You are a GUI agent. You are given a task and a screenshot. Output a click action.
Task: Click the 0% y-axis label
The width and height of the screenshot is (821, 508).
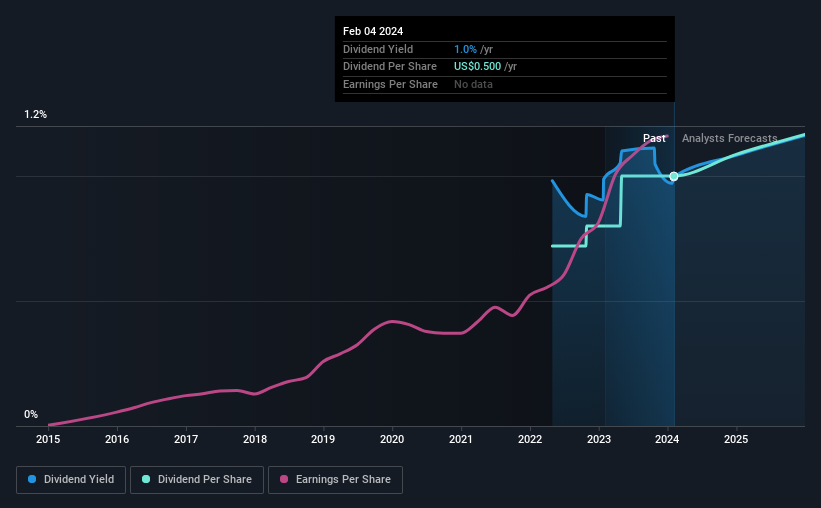click(x=31, y=414)
